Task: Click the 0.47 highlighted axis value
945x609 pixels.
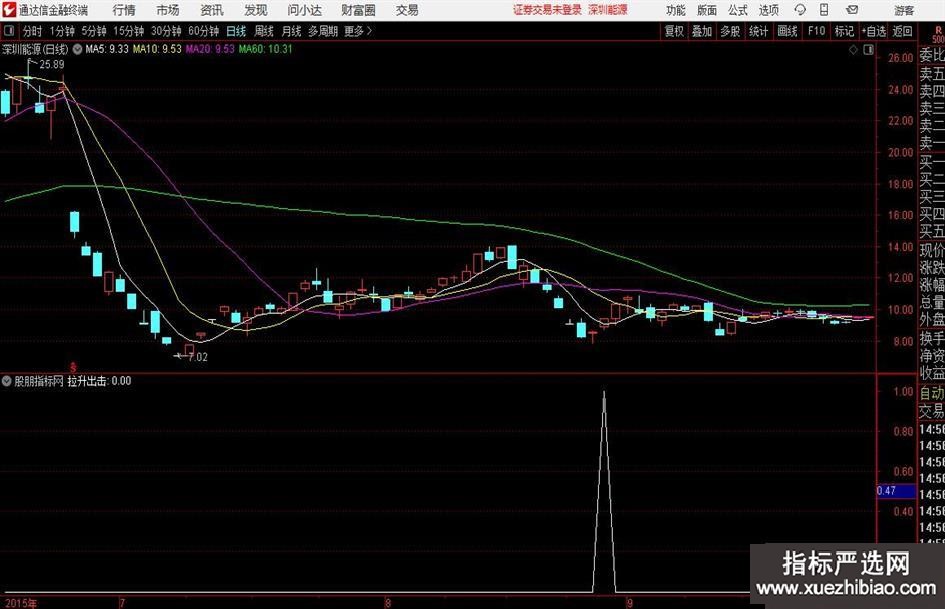Action: coord(896,491)
